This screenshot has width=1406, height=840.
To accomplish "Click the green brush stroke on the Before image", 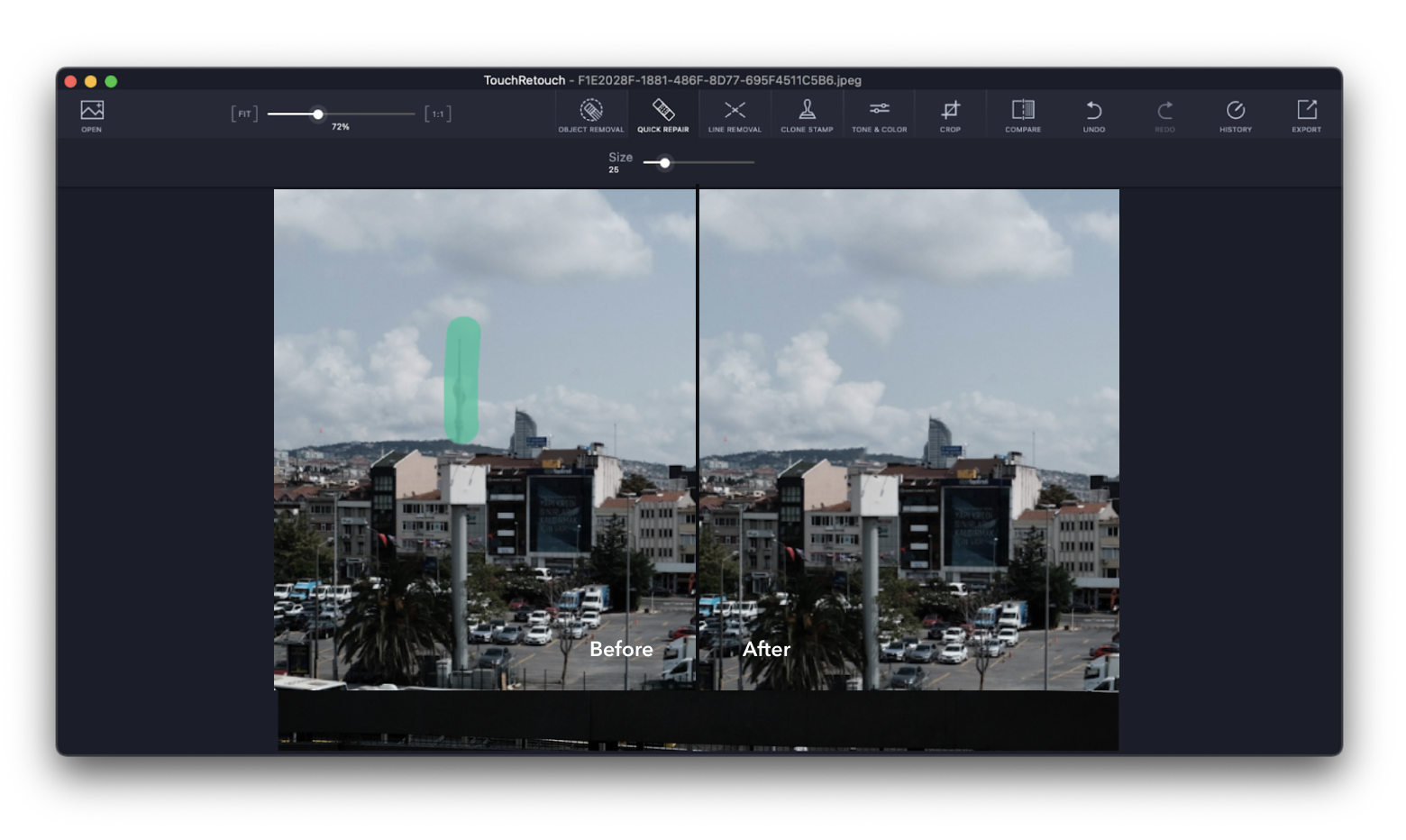I will pos(461,379).
